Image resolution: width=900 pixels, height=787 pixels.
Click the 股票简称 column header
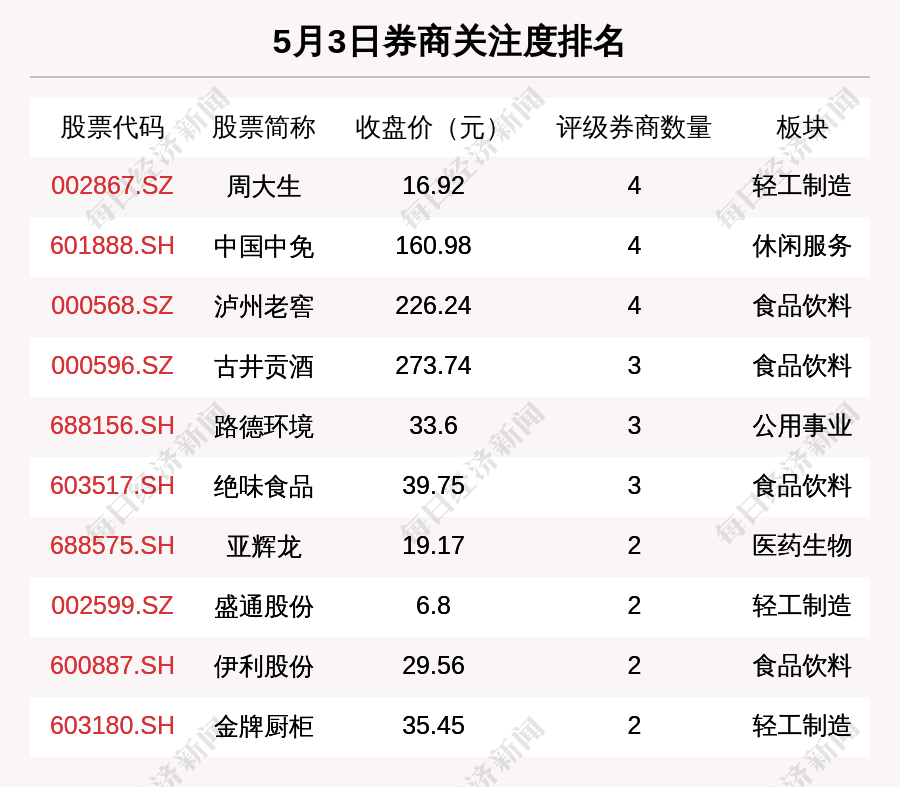point(263,127)
